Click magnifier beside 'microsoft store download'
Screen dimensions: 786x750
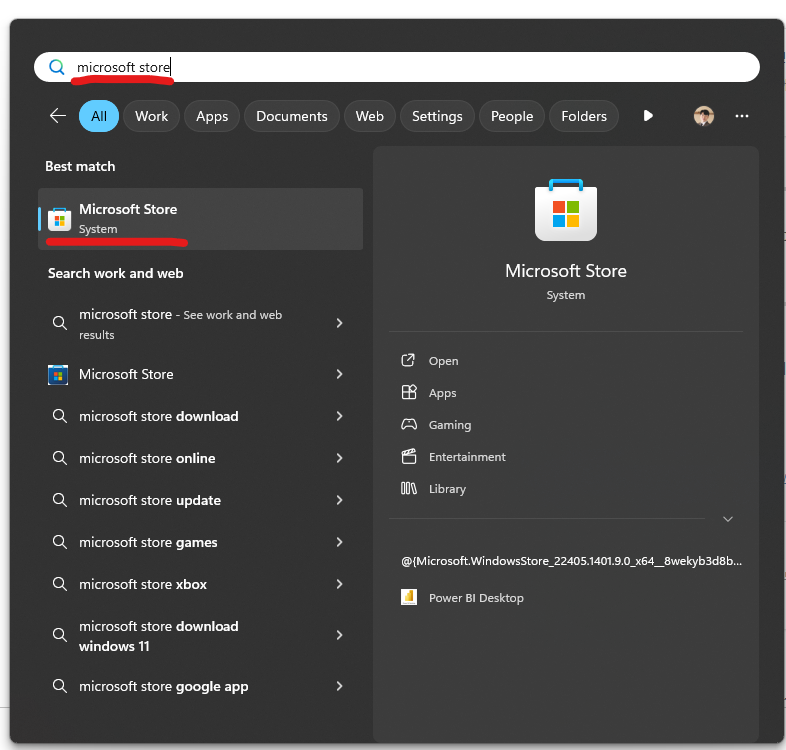pyautogui.click(x=60, y=416)
